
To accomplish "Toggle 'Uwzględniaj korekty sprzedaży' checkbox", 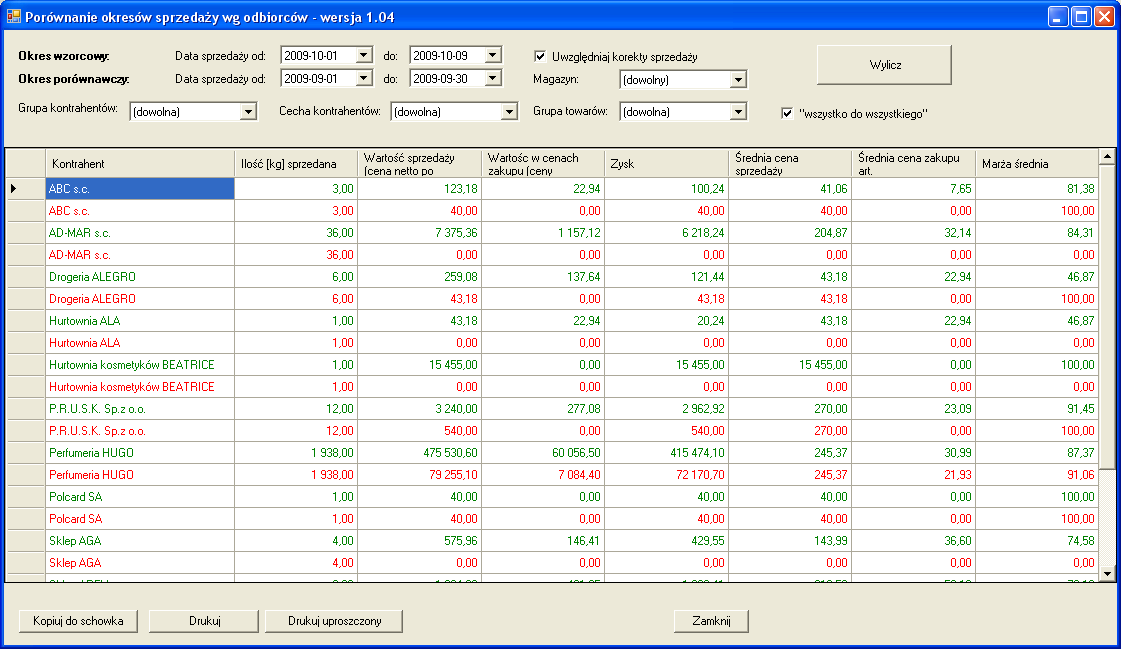I will 540,56.
